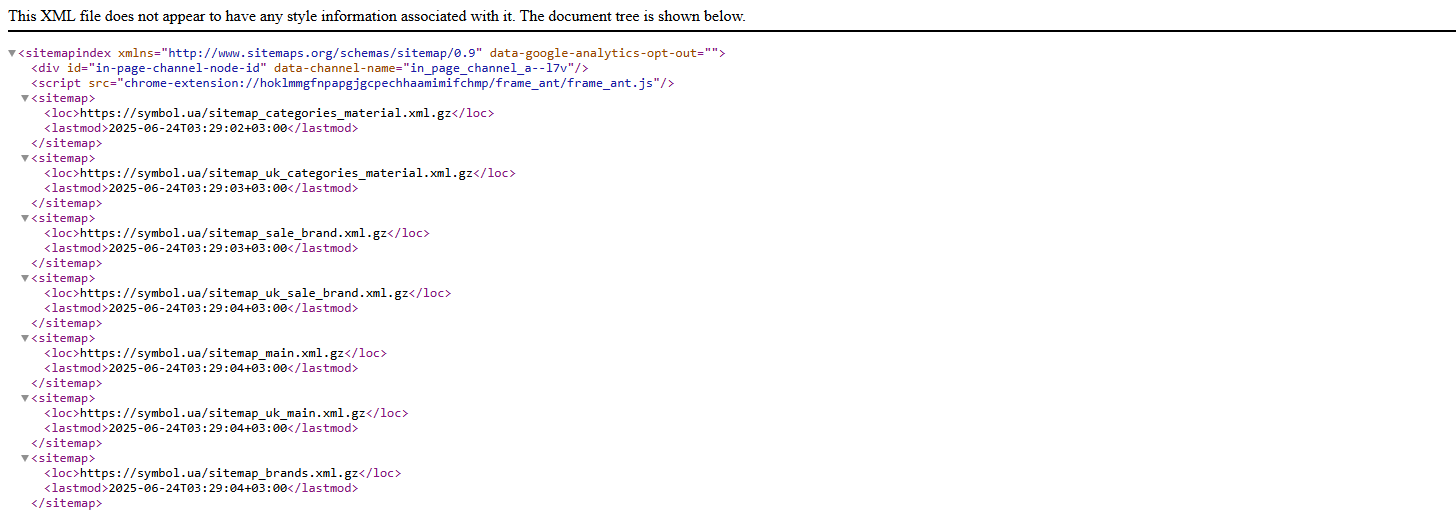Viewport: 1456px width, 512px height.
Task: Click the URL https://symbol.ua/sitemap_main.xml.gz
Action: tap(211, 353)
